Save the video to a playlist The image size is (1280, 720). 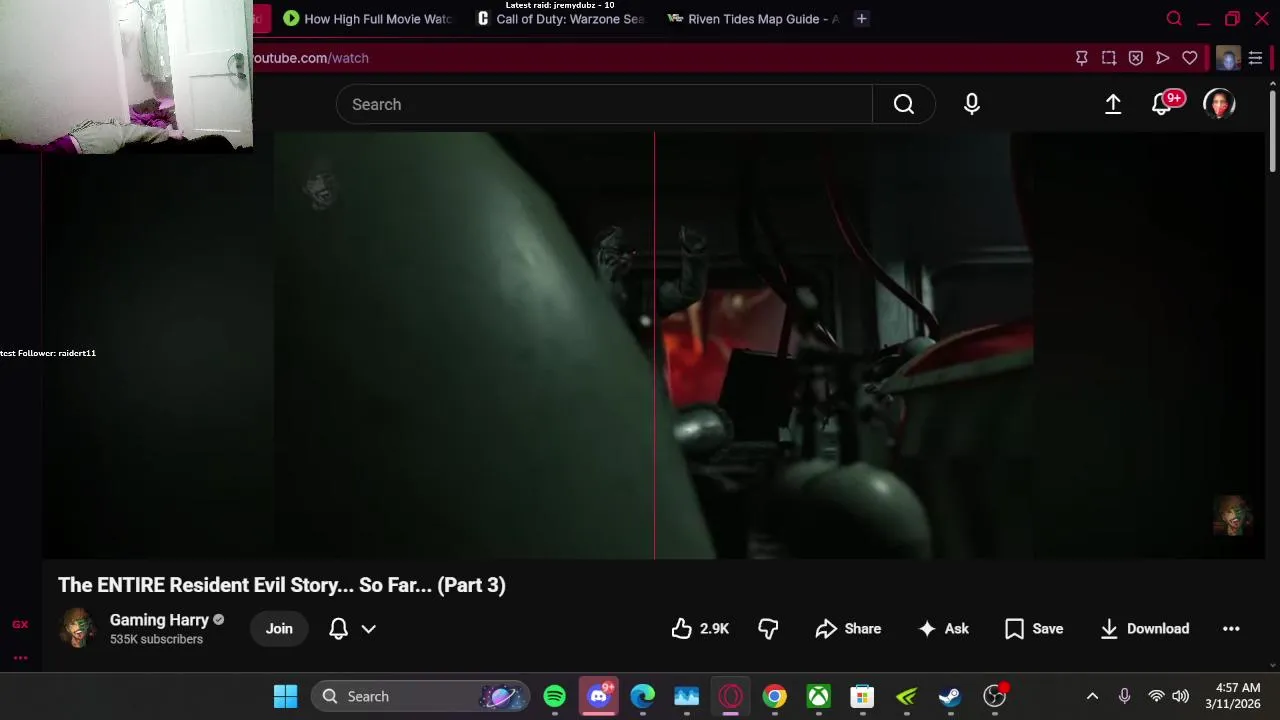(1034, 628)
